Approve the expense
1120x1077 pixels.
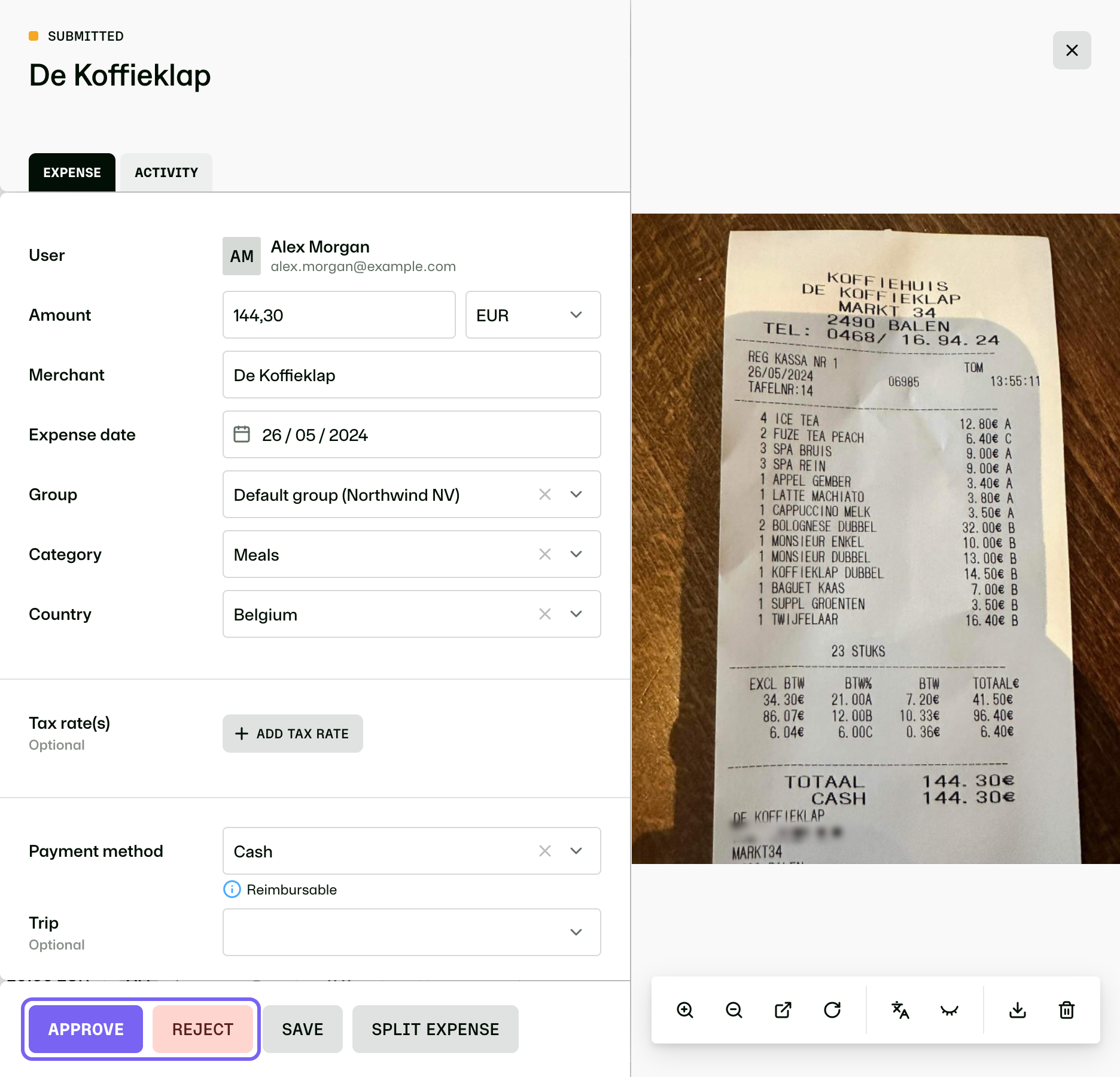pos(86,1029)
